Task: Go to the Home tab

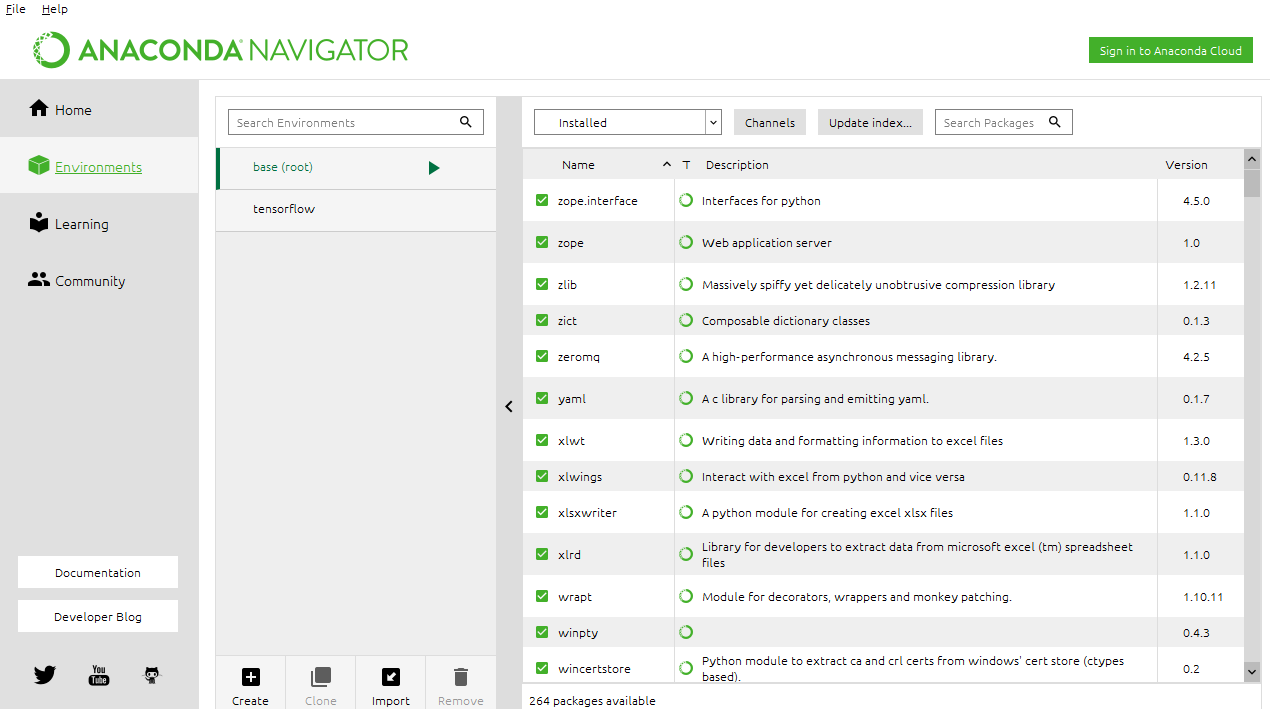Action: pyautogui.click(x=99, y=109)
